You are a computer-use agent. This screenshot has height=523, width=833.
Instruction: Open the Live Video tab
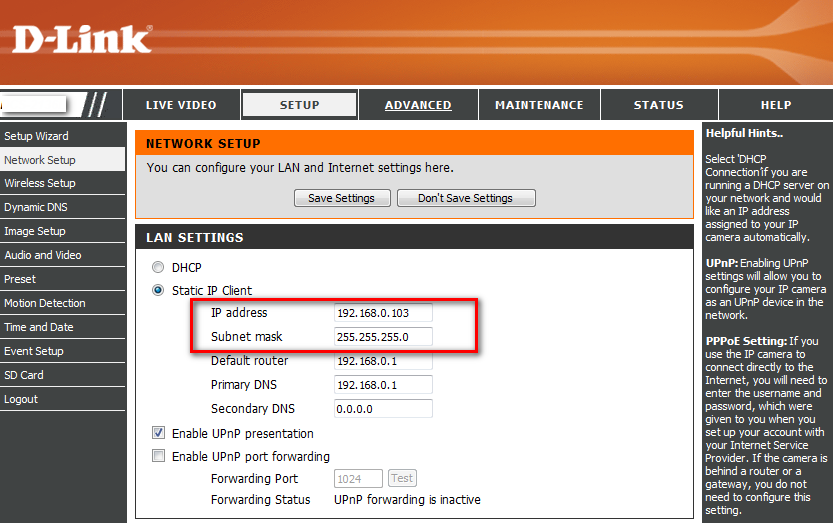[180, 105]
